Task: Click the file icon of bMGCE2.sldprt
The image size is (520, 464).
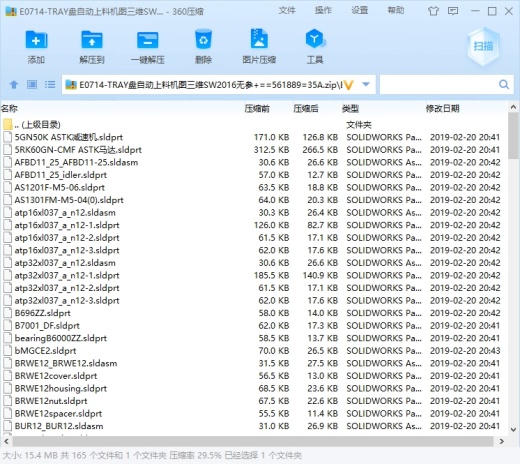Action: pos(7,351)
